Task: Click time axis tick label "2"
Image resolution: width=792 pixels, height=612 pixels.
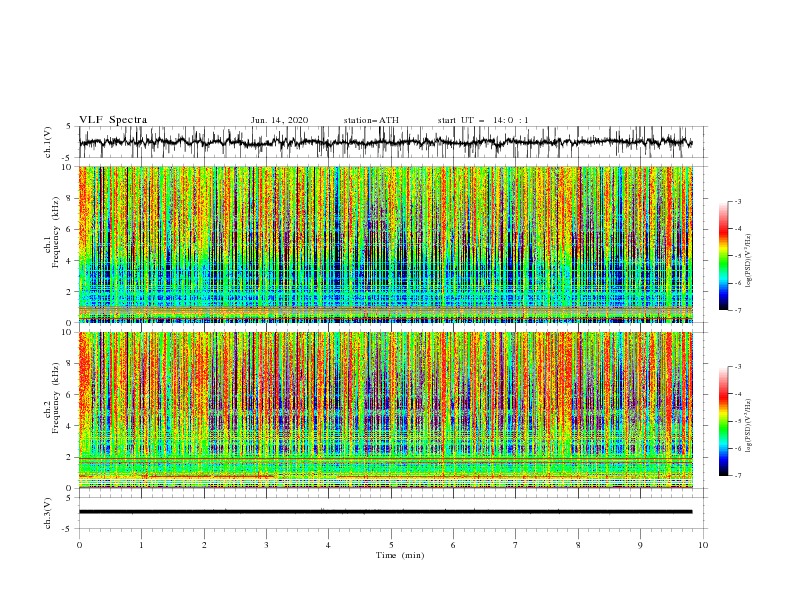Action: (x=204, y=545)
